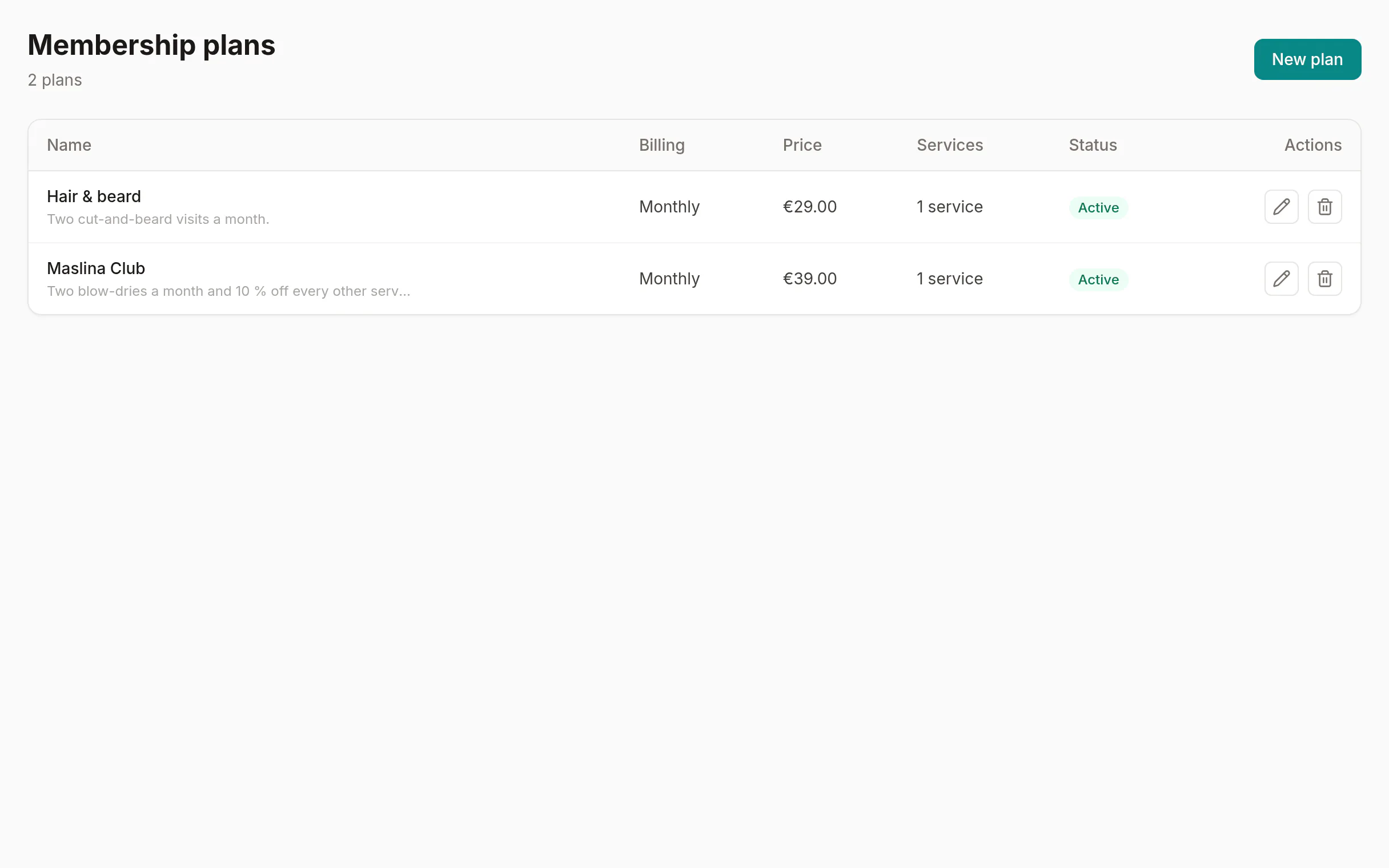Click 1 service in Hair & beard row
This screenshot has height=868, width=1389.
(x=949, y=207)
